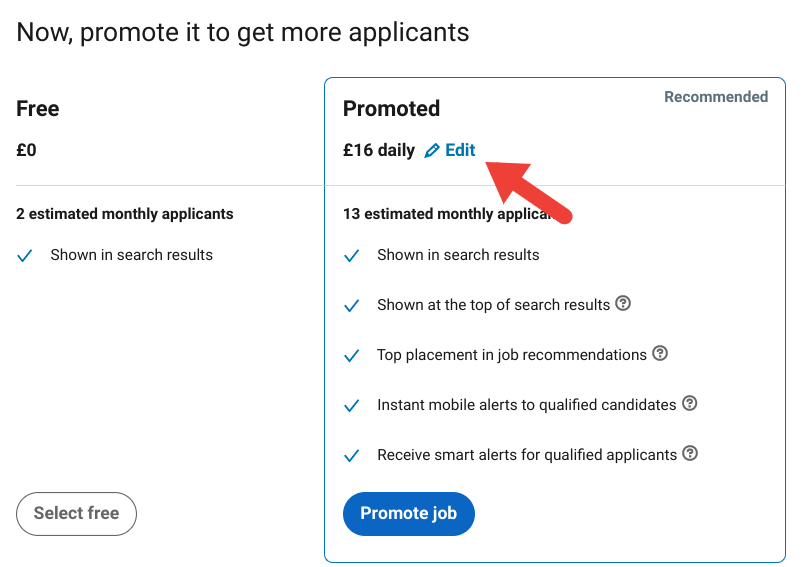Viewport: 807px width, 567px height.
Task: Click checkmark next to Receive smart alerts
Action: 352,455
